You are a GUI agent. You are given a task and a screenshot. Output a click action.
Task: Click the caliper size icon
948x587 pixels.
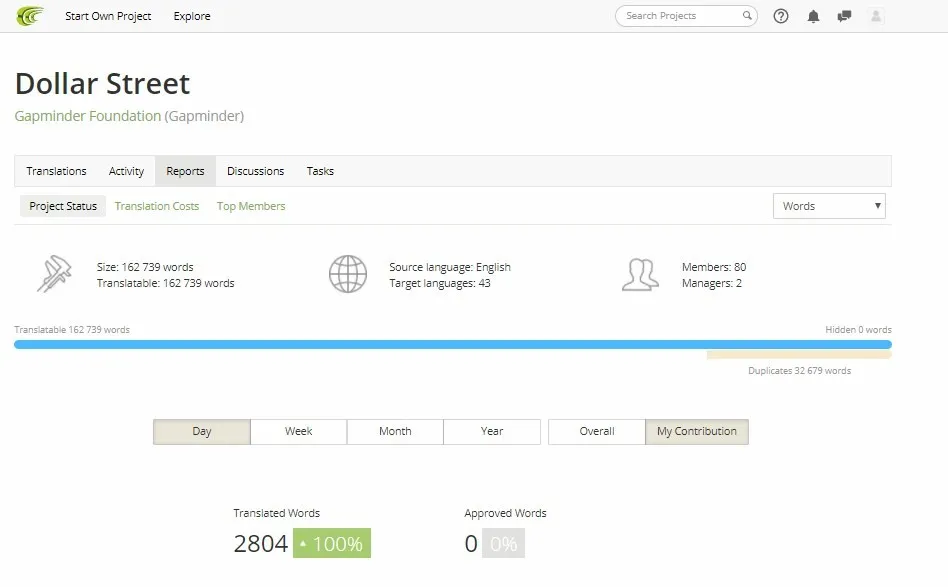[x=54, y=274]
